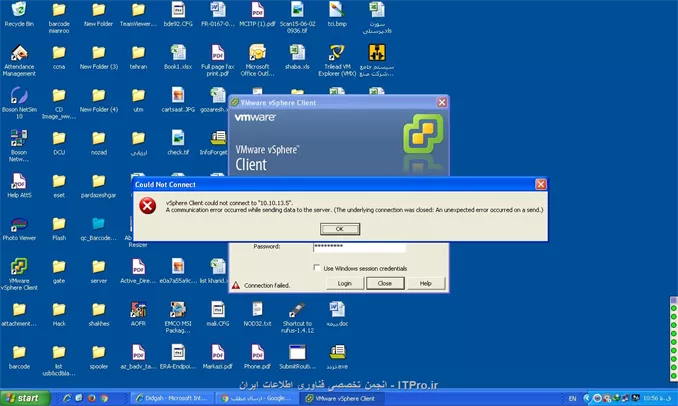Viewport: 678px width, 406px height.
Task: Click Internet Explorer quick launch icon
Action: point(67,398)
